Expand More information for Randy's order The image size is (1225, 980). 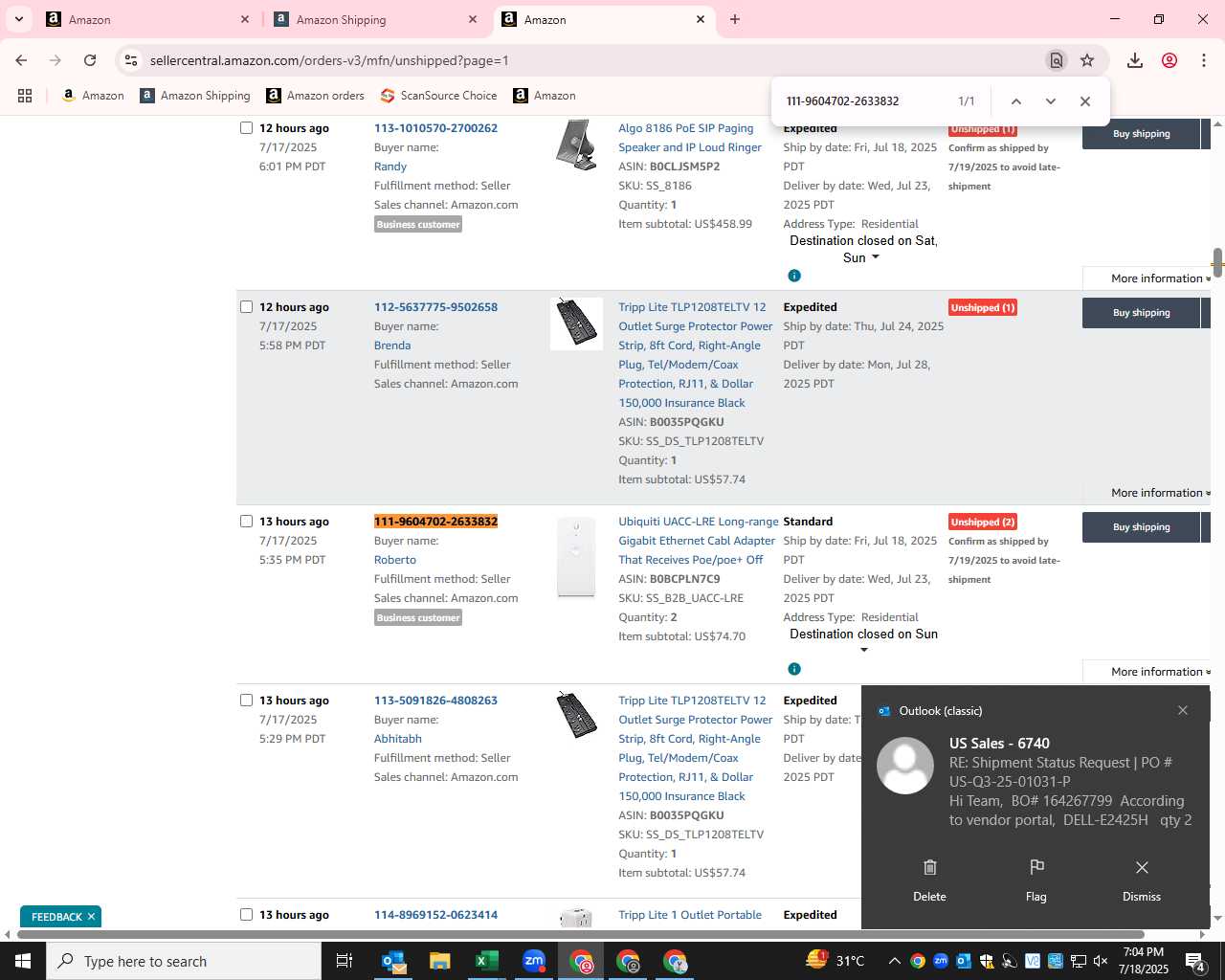1160,278
